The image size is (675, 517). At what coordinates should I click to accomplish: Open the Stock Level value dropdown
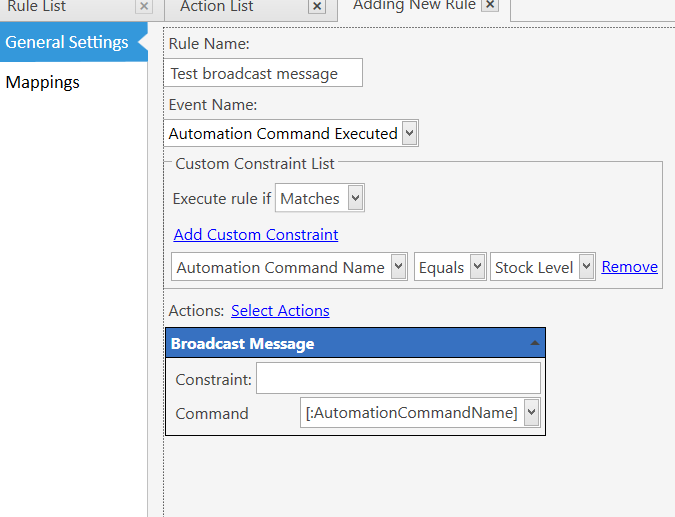(586, 267)
